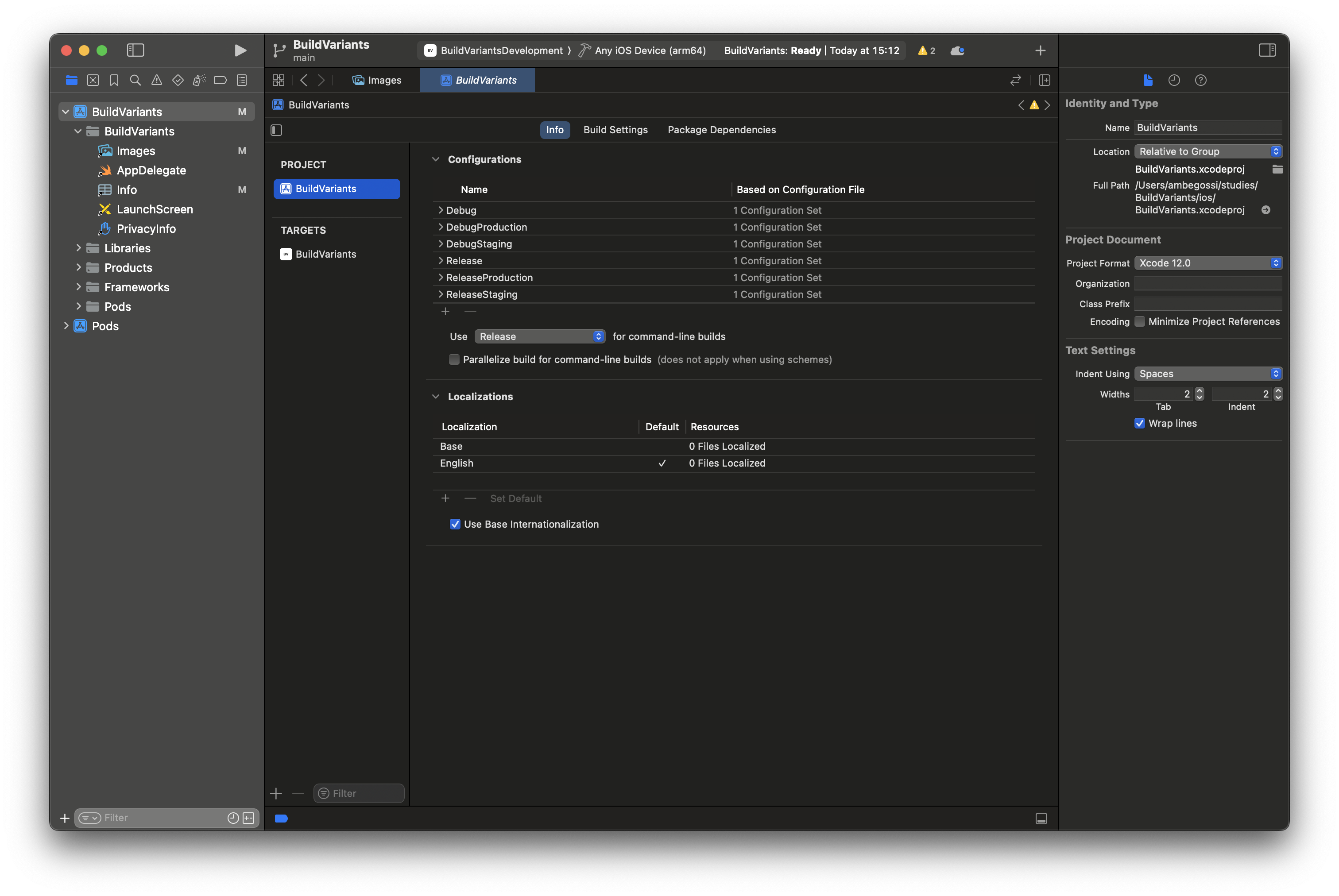
Task: Open the Find navigator magnifier icon
Action: coord(135,81)
